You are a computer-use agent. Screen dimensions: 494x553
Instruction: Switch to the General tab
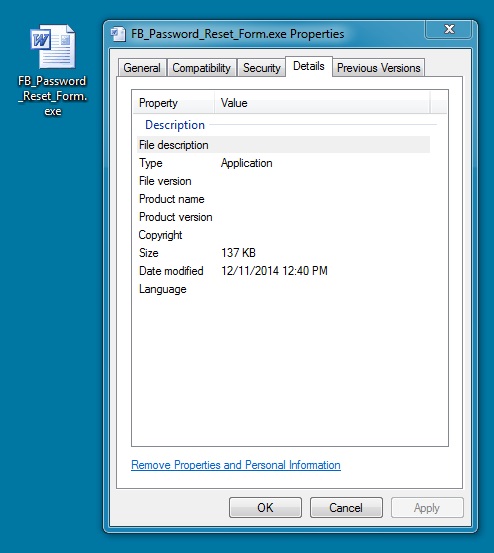click(142, 68)
